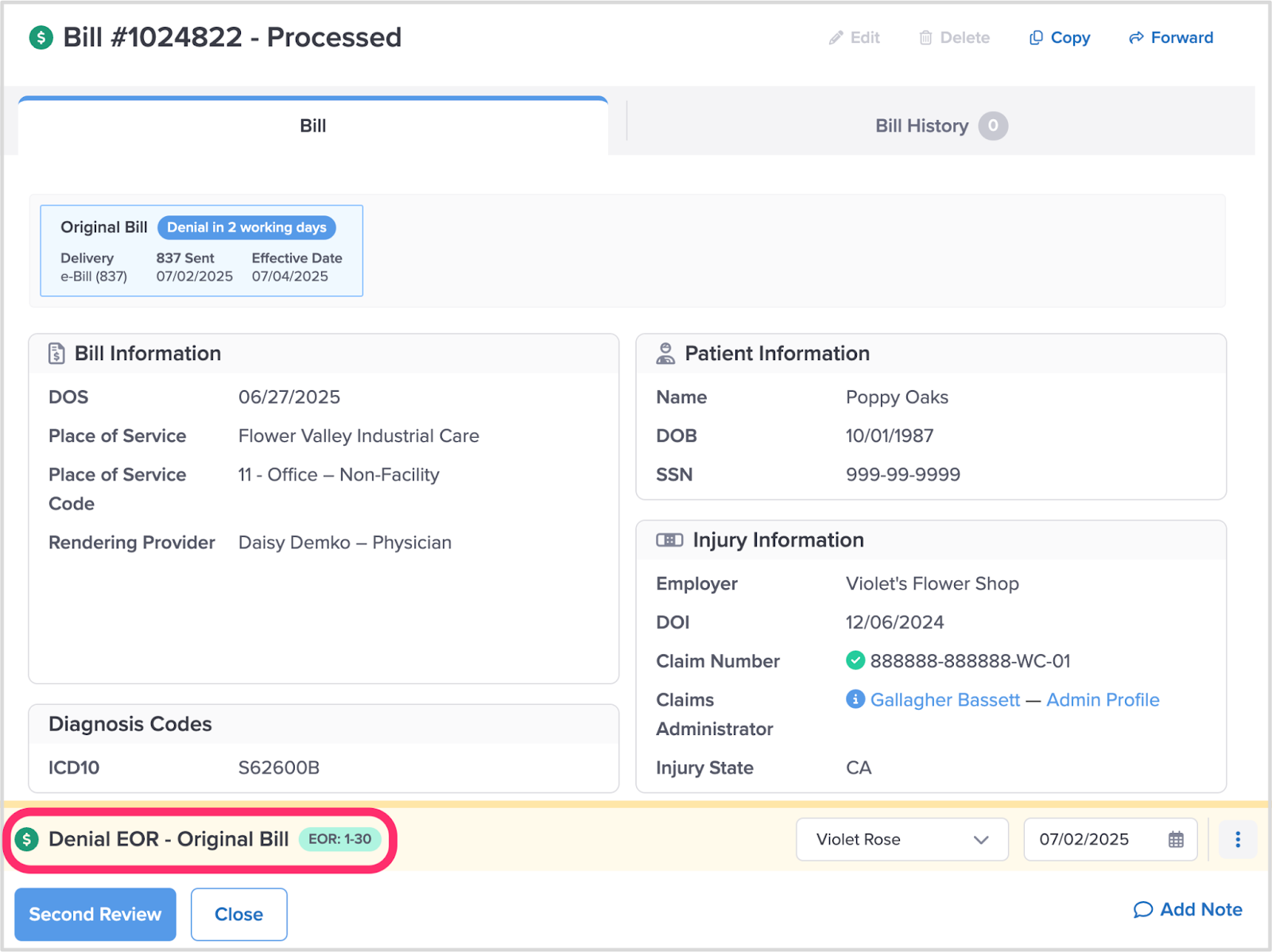Open the Admin Profile link
This screenshot has height=952, width=1272.
(1103, 699)
